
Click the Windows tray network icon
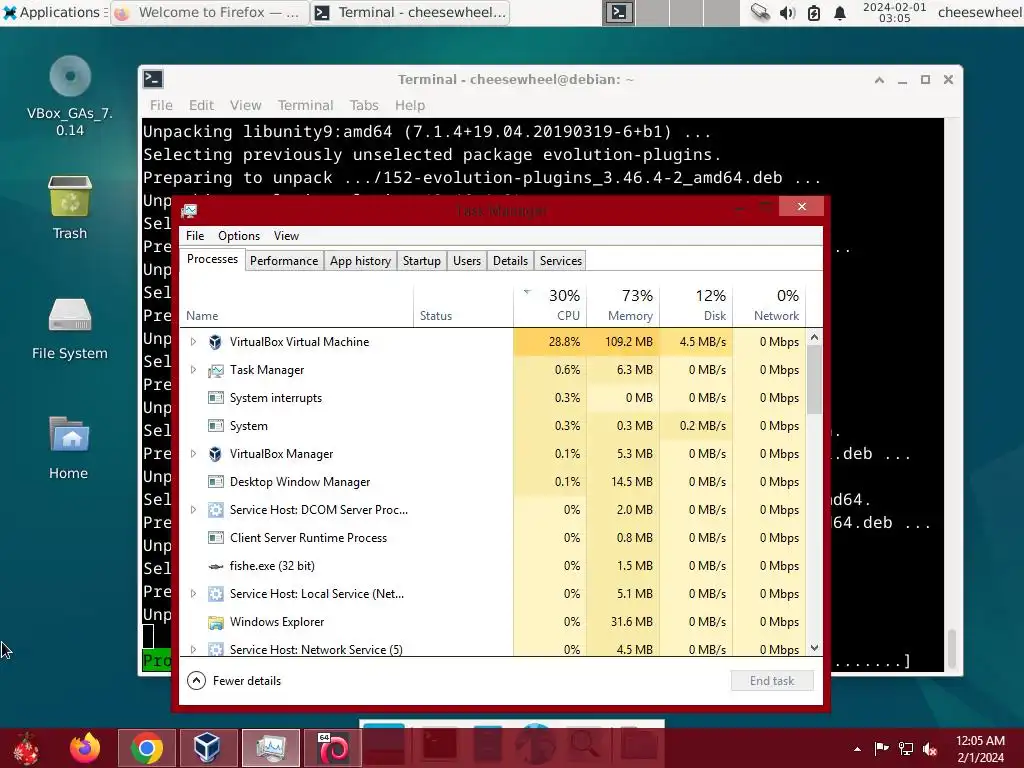coord(906,749)
